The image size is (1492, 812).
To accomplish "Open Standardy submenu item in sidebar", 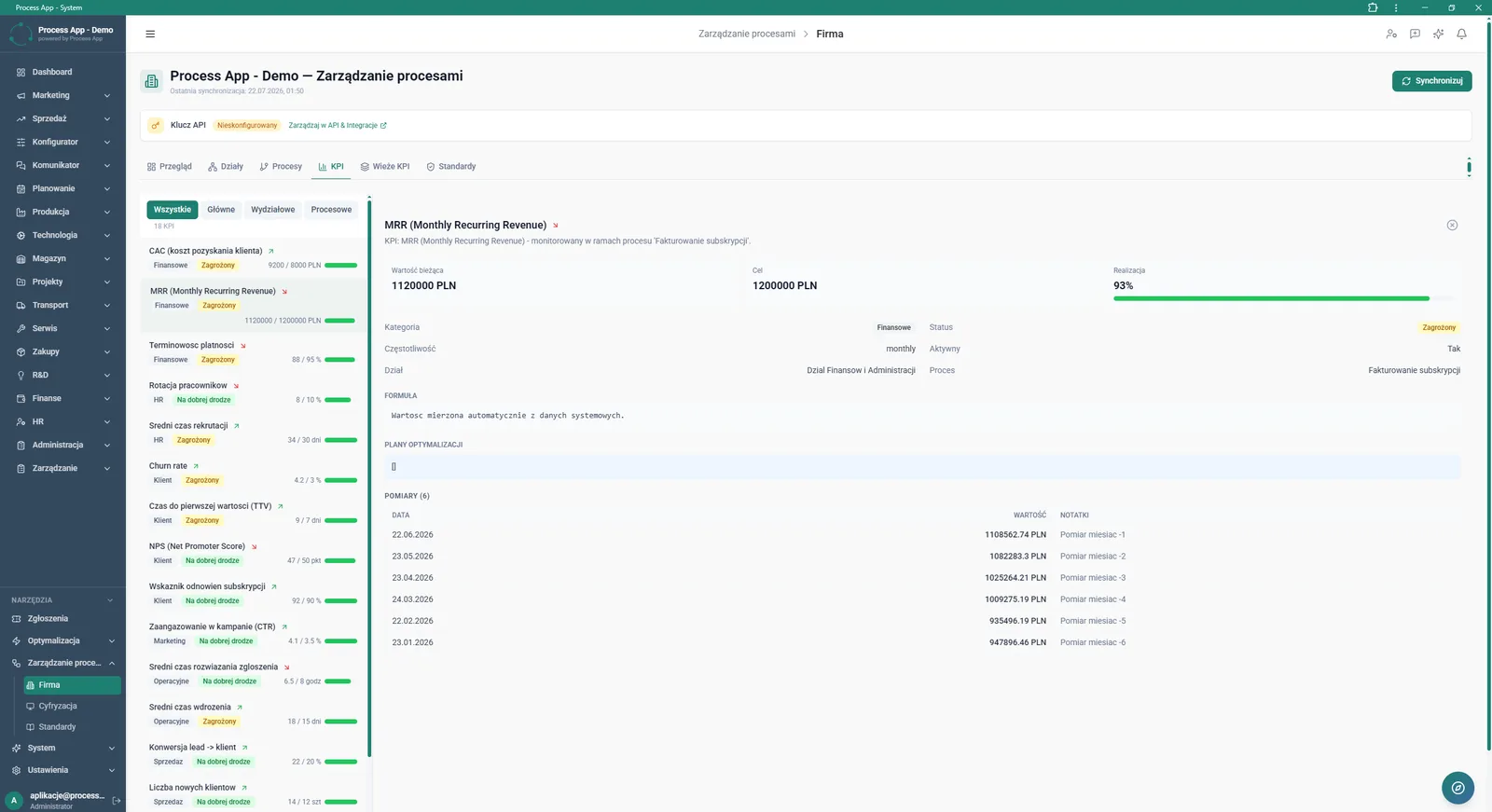I will point(71,726).
